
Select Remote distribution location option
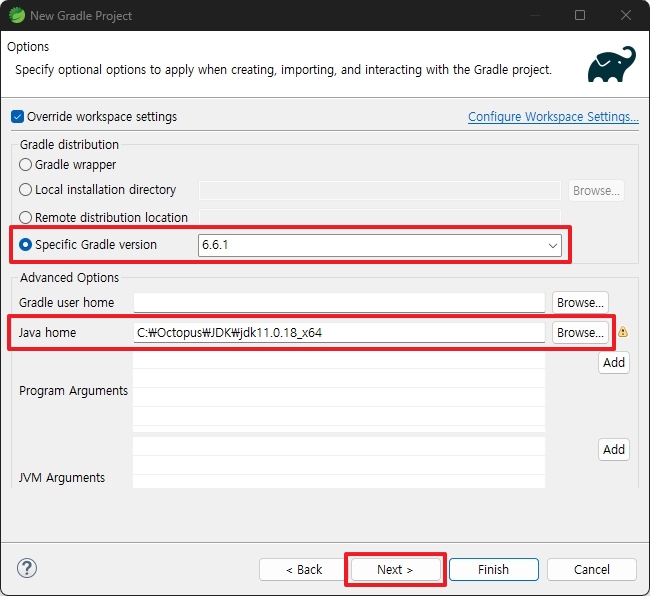(x=25, y=218)
